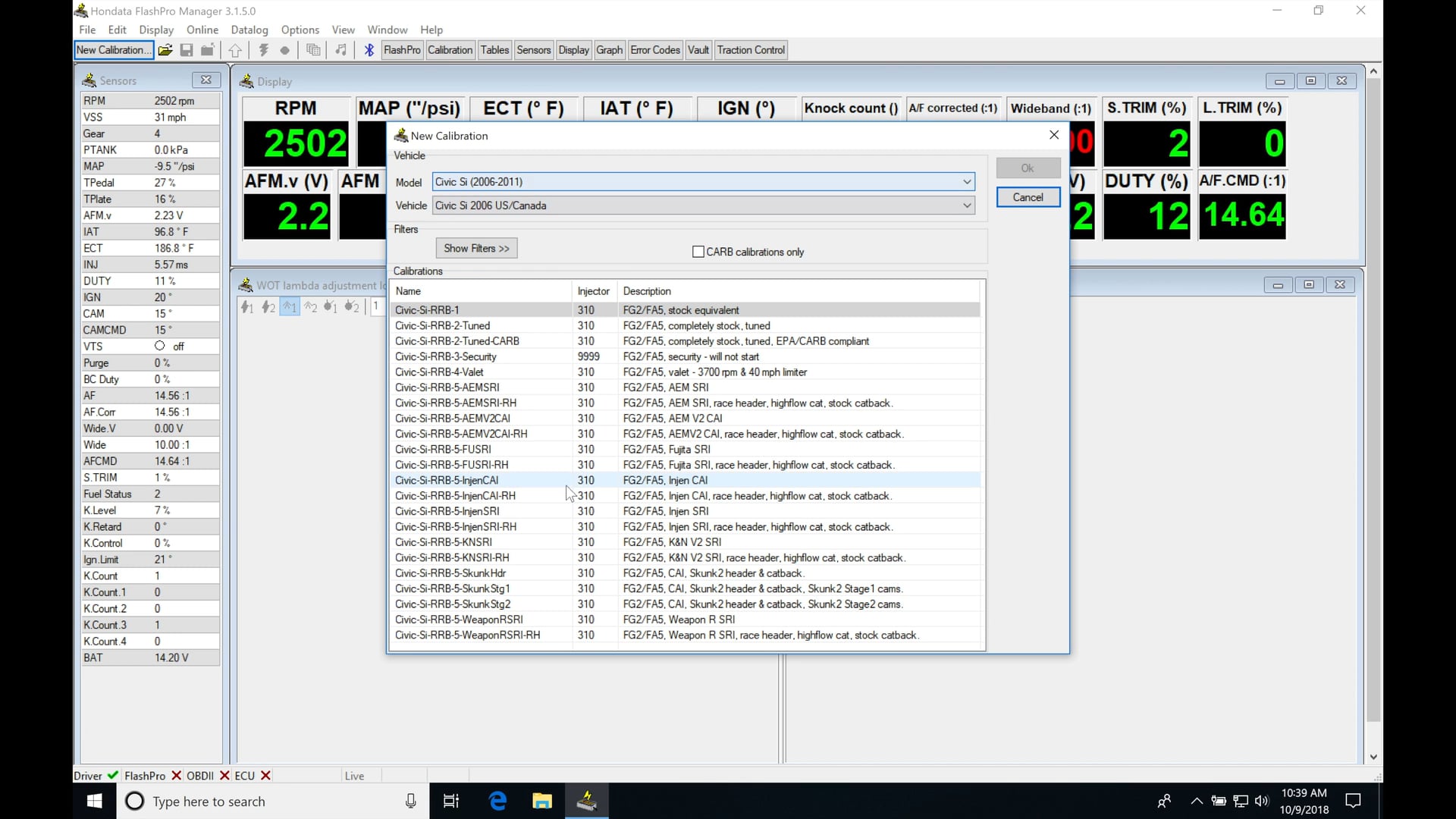Click the ECU X toggle in status bar

pyautogui.click(x=265, y=775)
